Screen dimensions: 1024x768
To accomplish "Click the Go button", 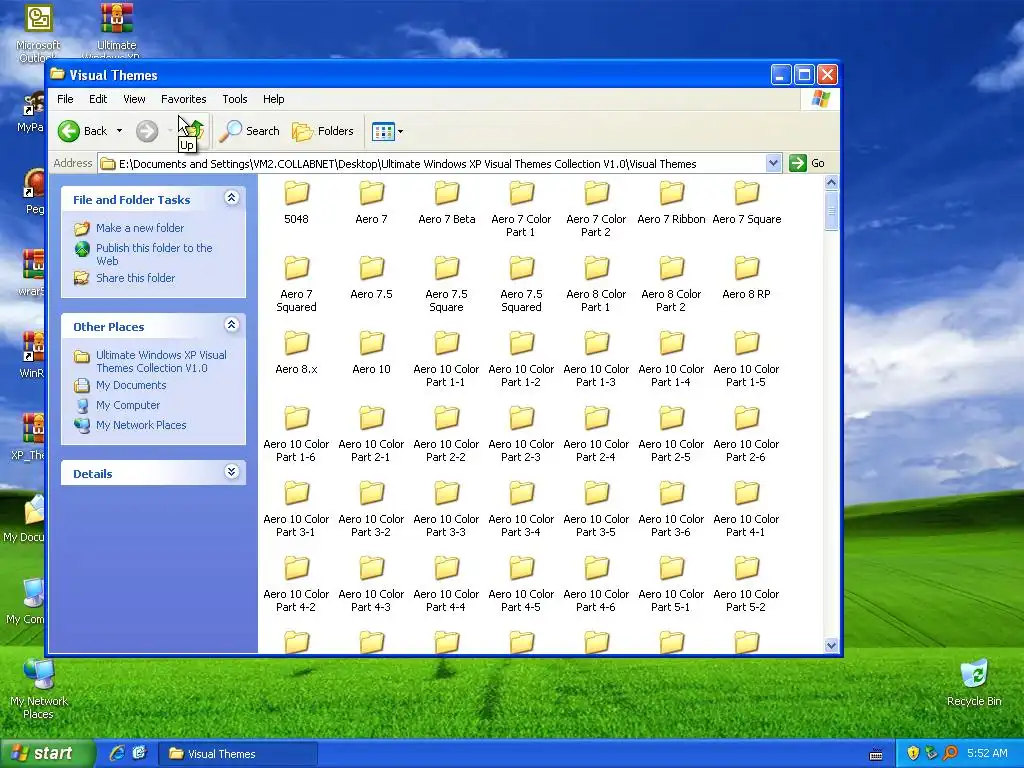I will (807, 163).
